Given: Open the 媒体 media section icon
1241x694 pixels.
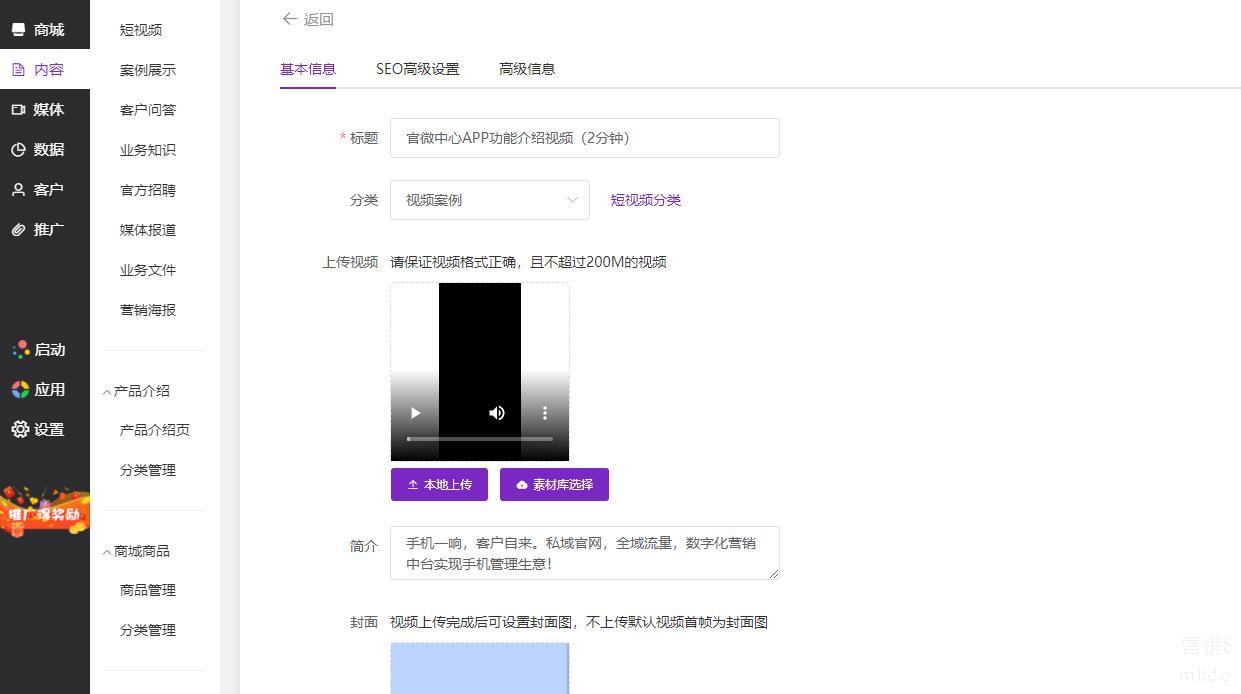Looking at the screenshot, I should tap(18, 110).
